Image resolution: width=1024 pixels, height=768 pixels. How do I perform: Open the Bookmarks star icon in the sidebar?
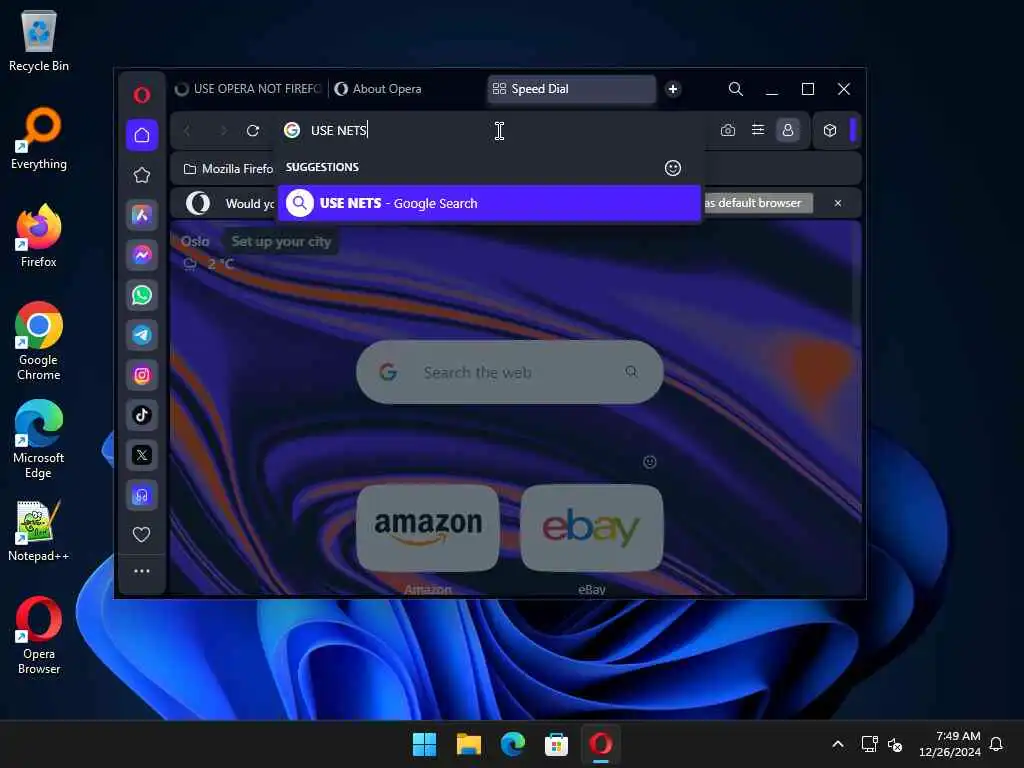(x=142, y=175)
